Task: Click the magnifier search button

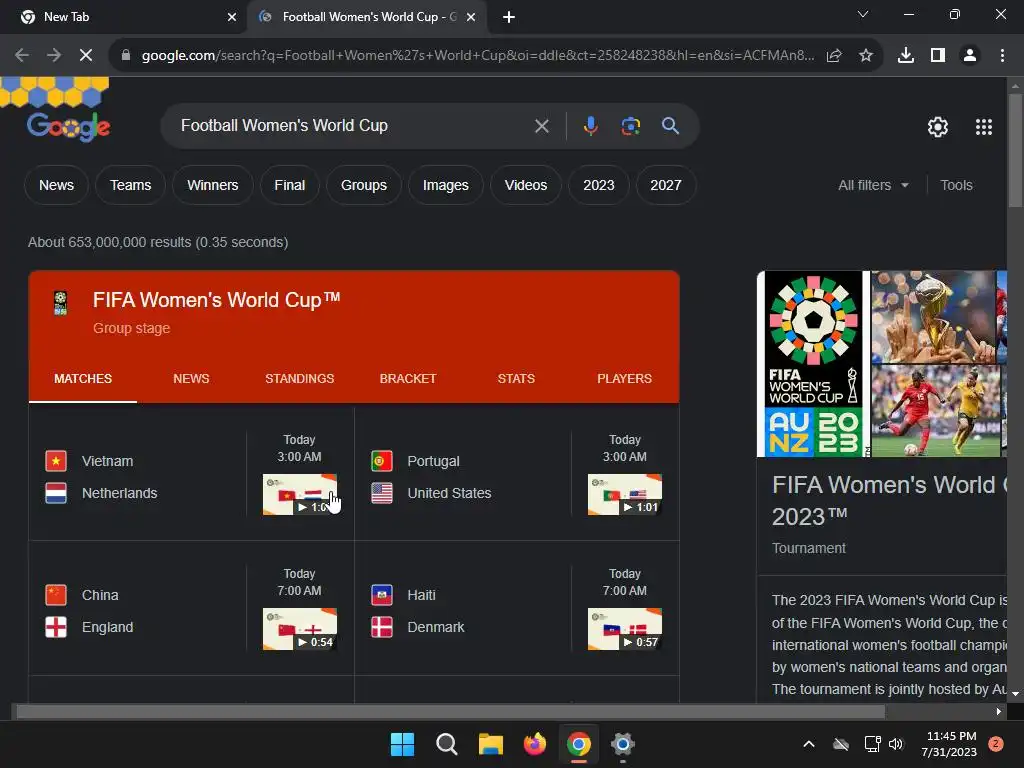Action: [670, 126]
